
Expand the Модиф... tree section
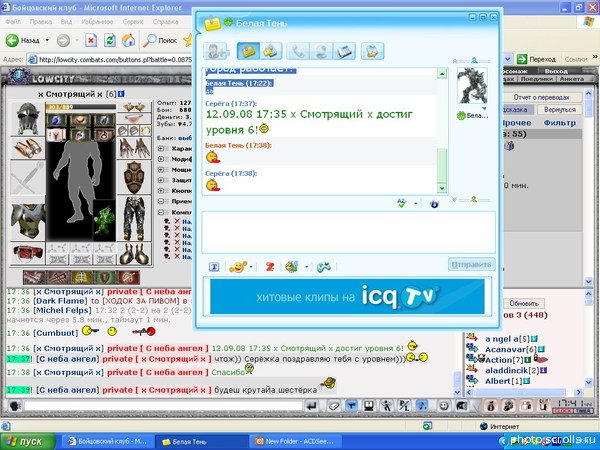coord(161,159)
